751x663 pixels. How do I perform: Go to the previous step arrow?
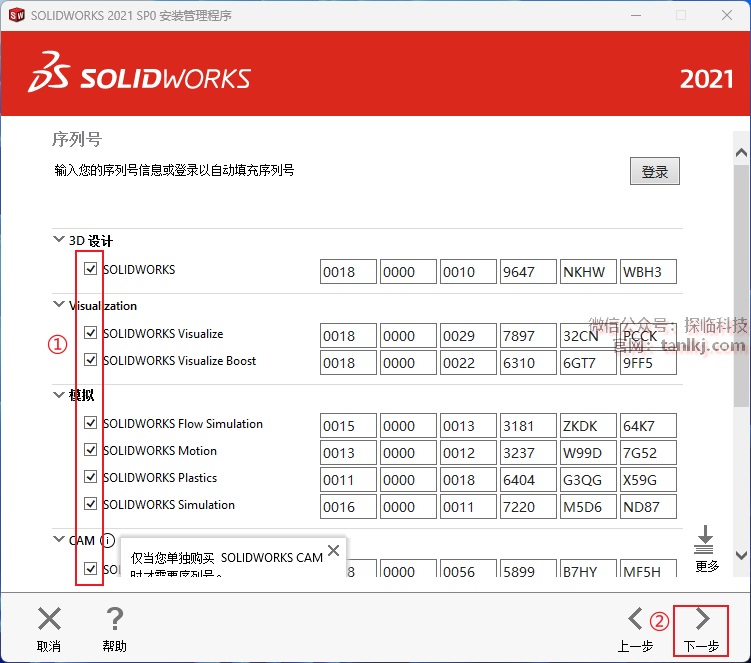635,619
